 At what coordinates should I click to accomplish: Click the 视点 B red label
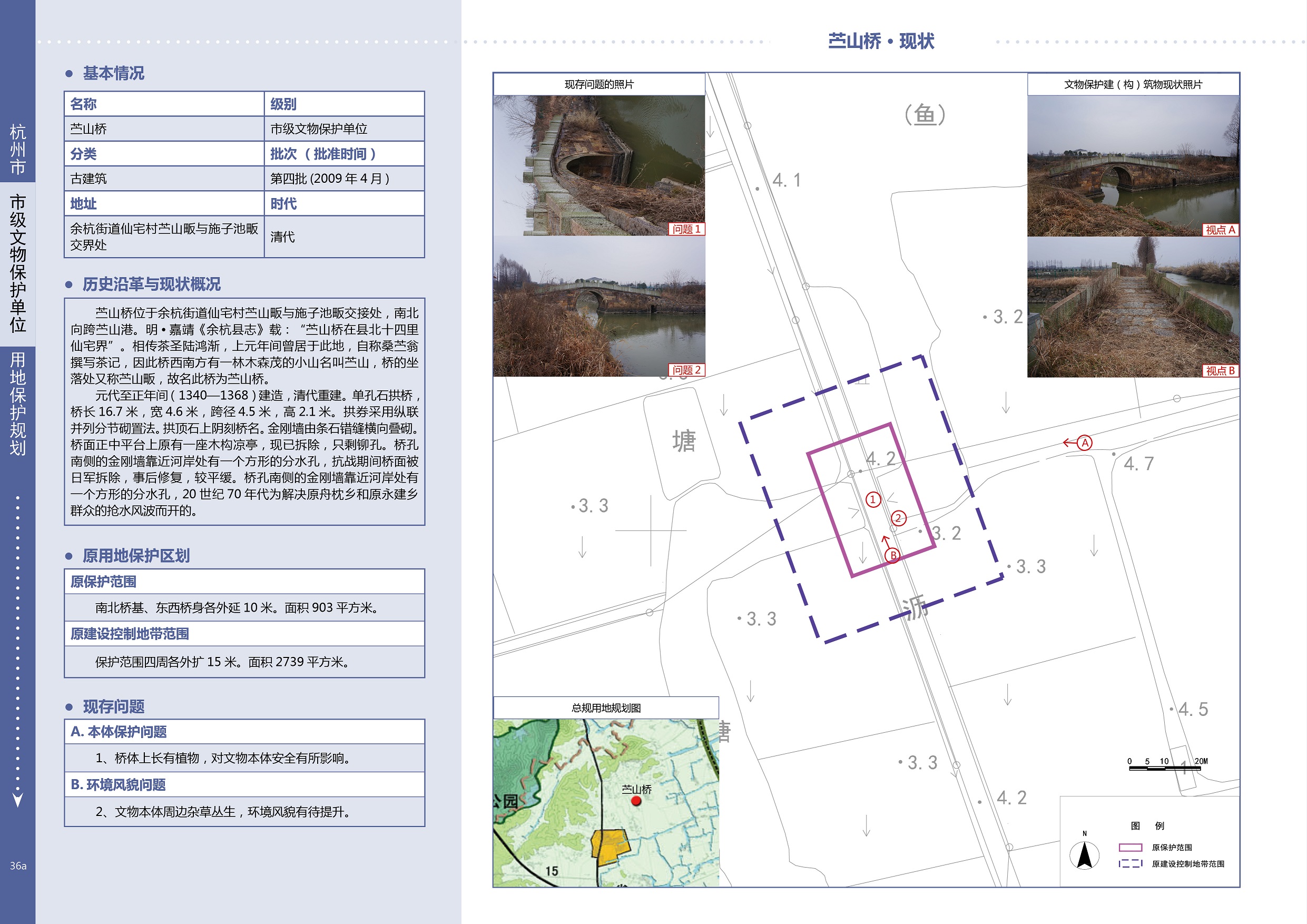pos(1221,371)
